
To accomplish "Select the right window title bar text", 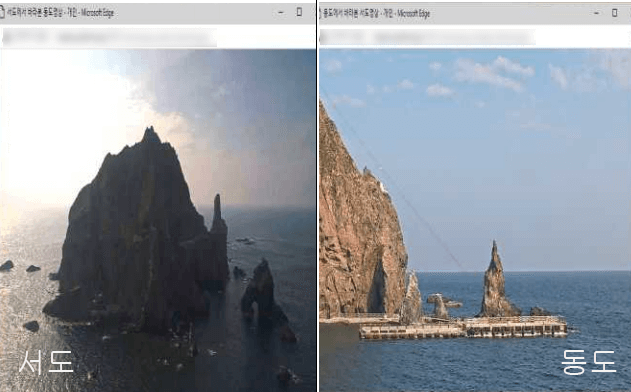I will tap(377, 13).
